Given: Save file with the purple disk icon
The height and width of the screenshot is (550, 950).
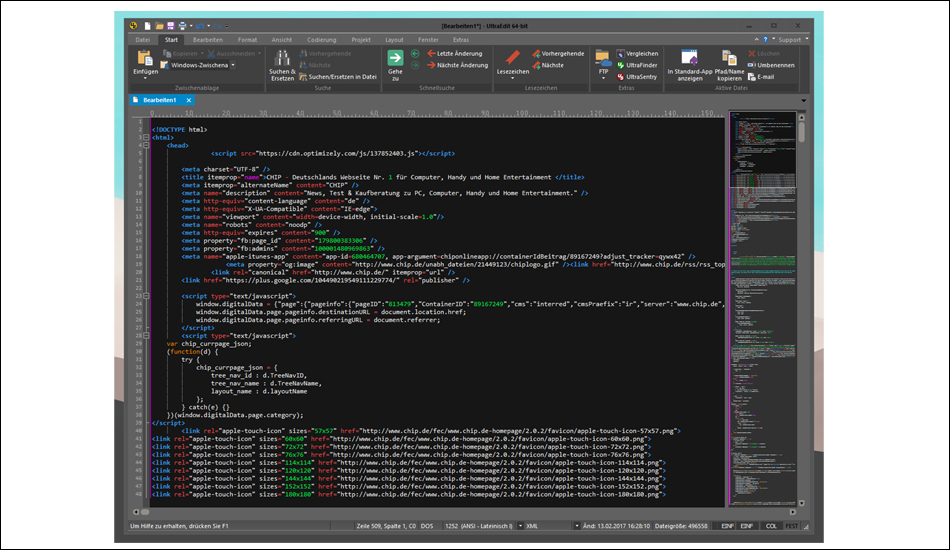Looking at the screenshot, I should point(171,26).
